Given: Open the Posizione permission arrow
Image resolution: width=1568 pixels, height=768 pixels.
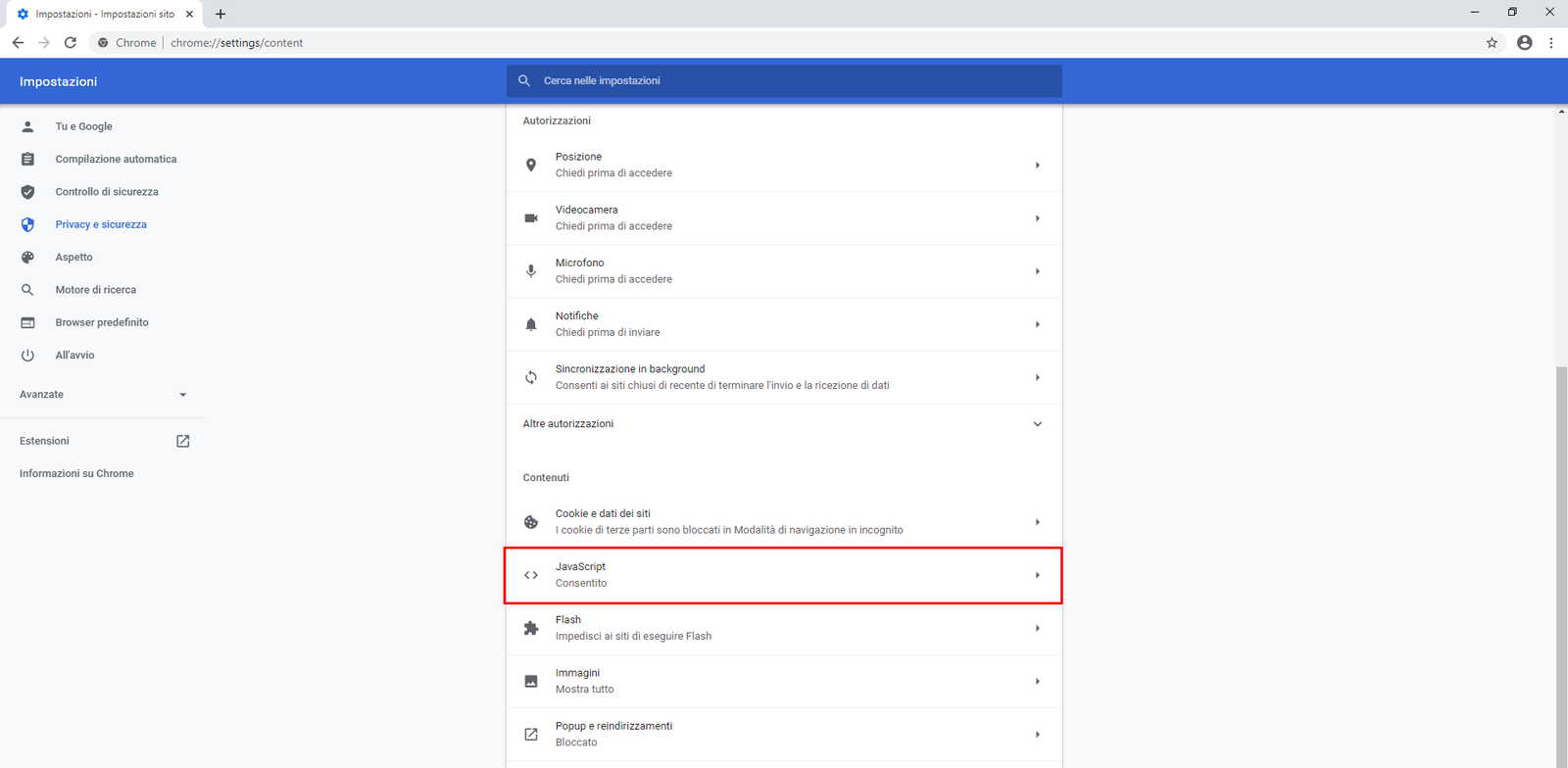Looking at the screenshot, I should click(1037, 166).
